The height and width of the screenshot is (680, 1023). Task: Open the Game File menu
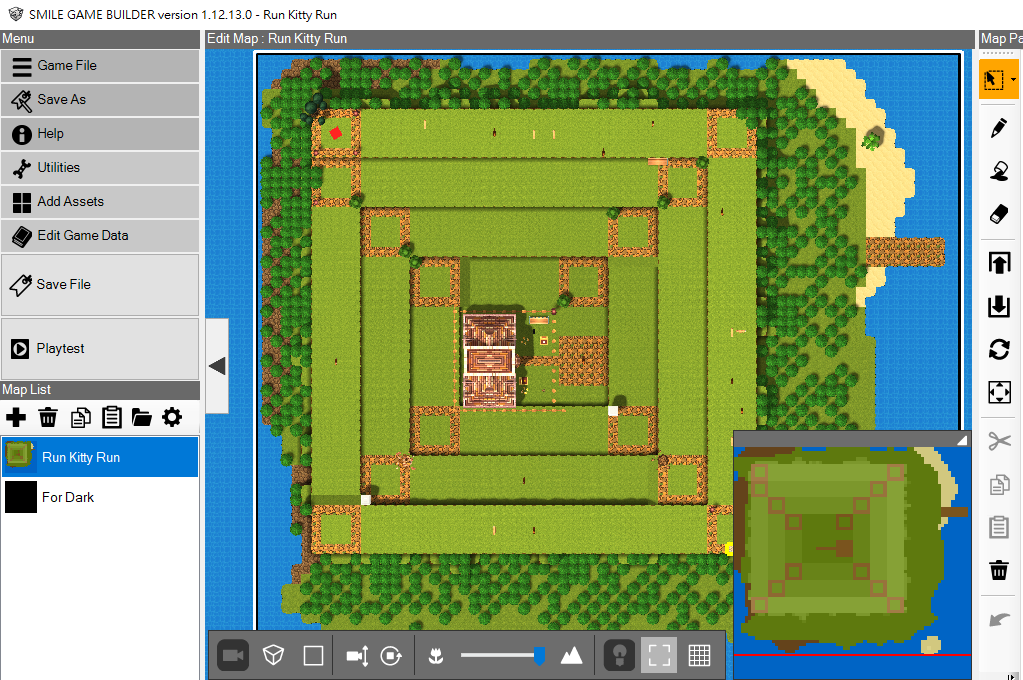100,66
